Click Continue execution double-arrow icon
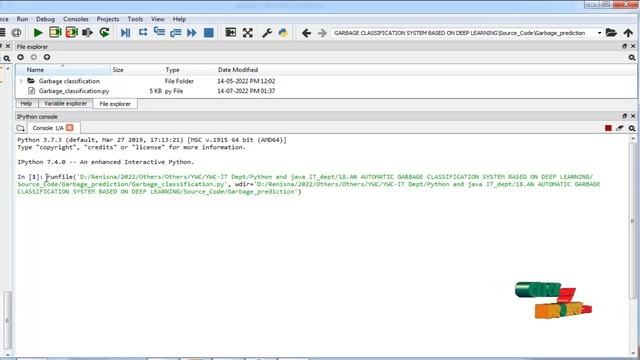640x360 pixels. coord(191,33)
